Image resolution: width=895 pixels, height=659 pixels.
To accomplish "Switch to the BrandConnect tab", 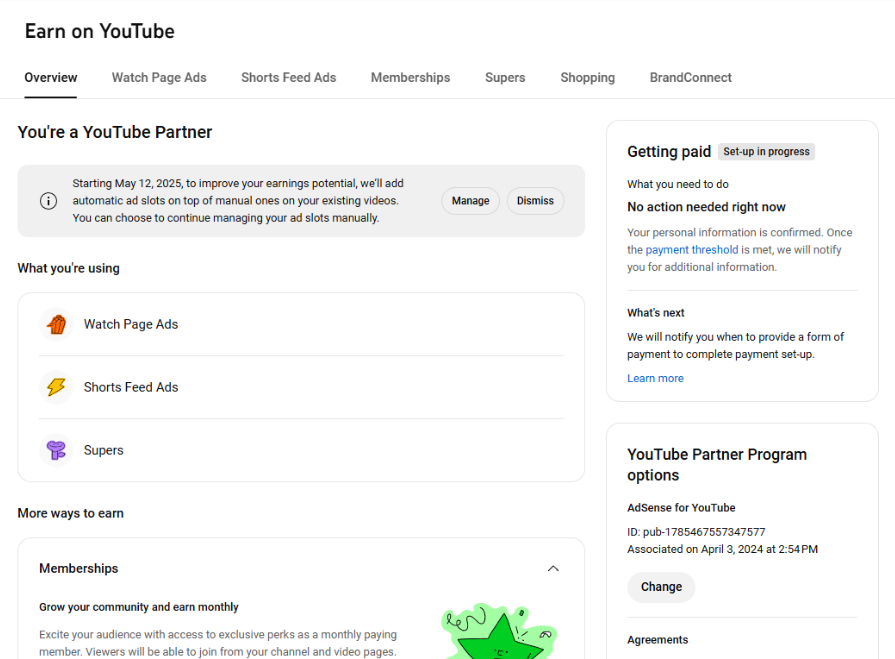I will click(691, 78).
